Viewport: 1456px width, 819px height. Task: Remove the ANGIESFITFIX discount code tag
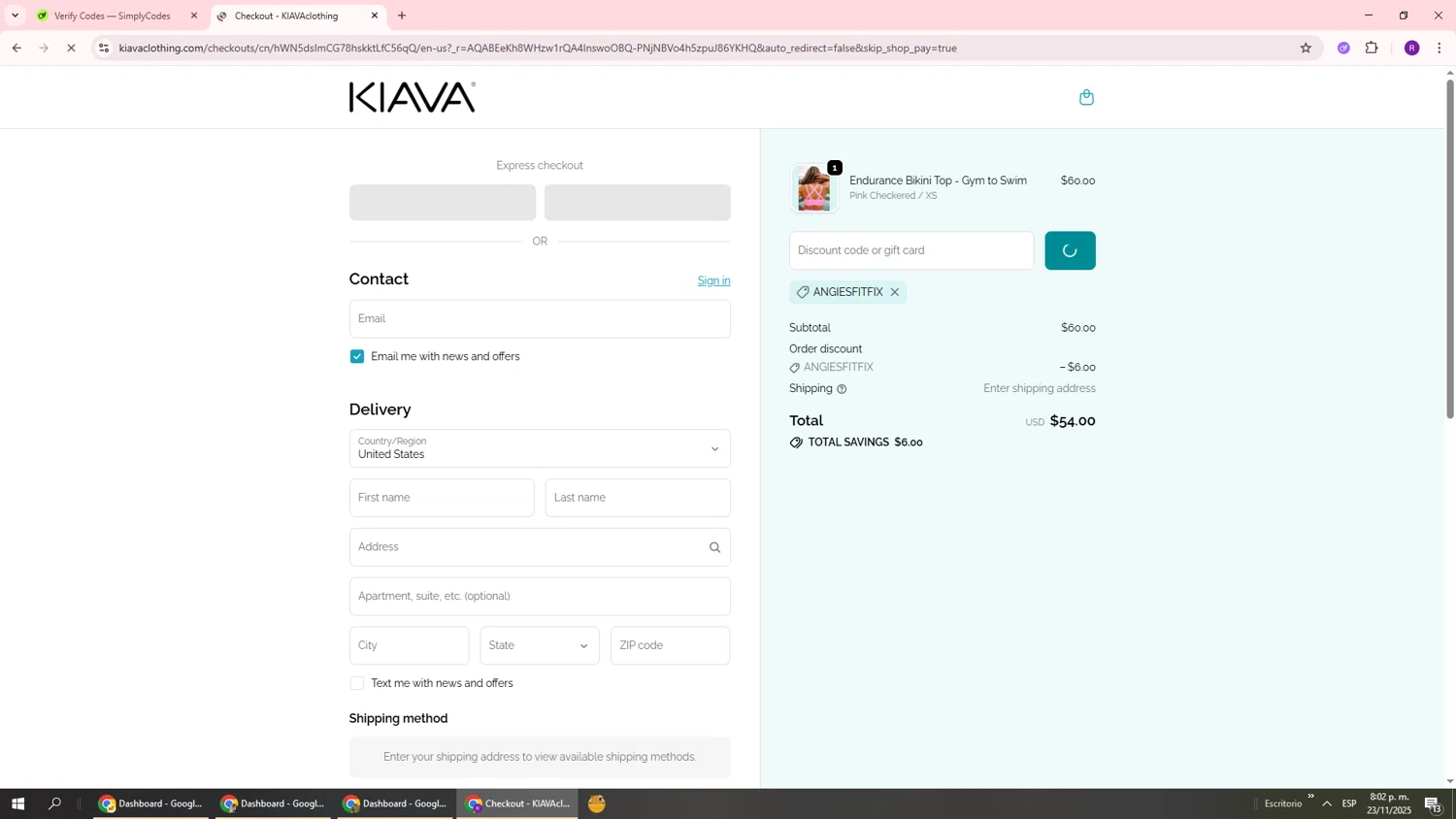point(895,292)
